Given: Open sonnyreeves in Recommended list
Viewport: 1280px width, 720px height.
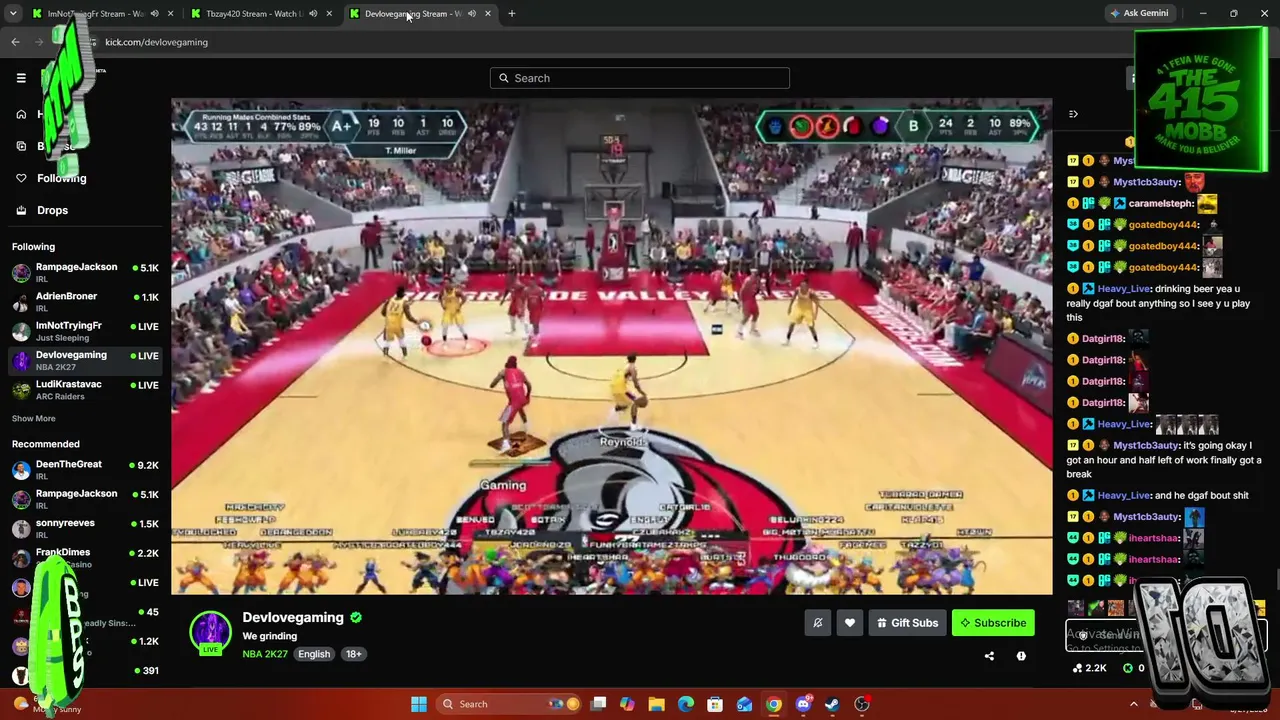Looking at the screenshot, I should pyautogui.click(x=85, y=528).
